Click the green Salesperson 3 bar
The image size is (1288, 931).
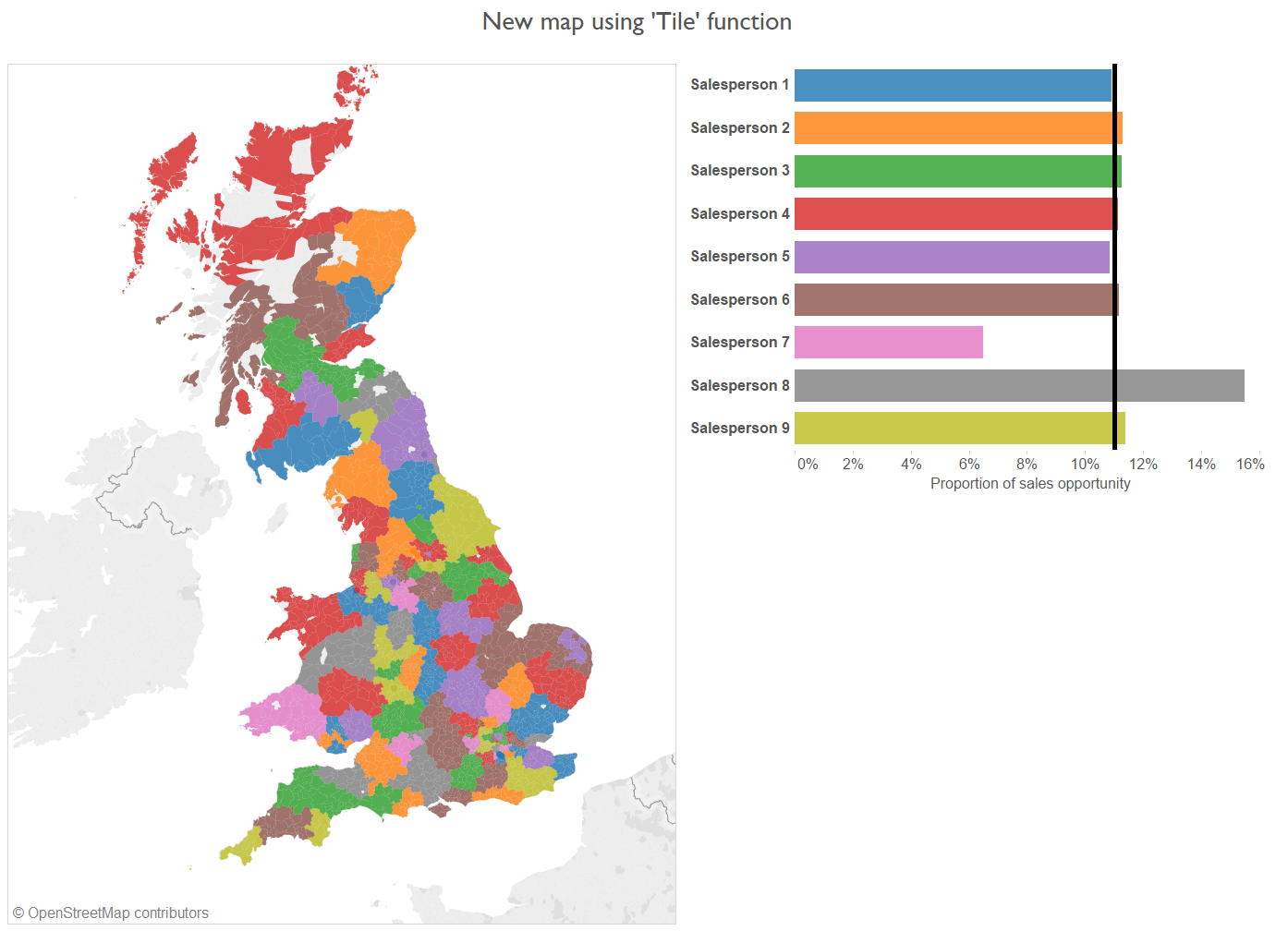952,171
